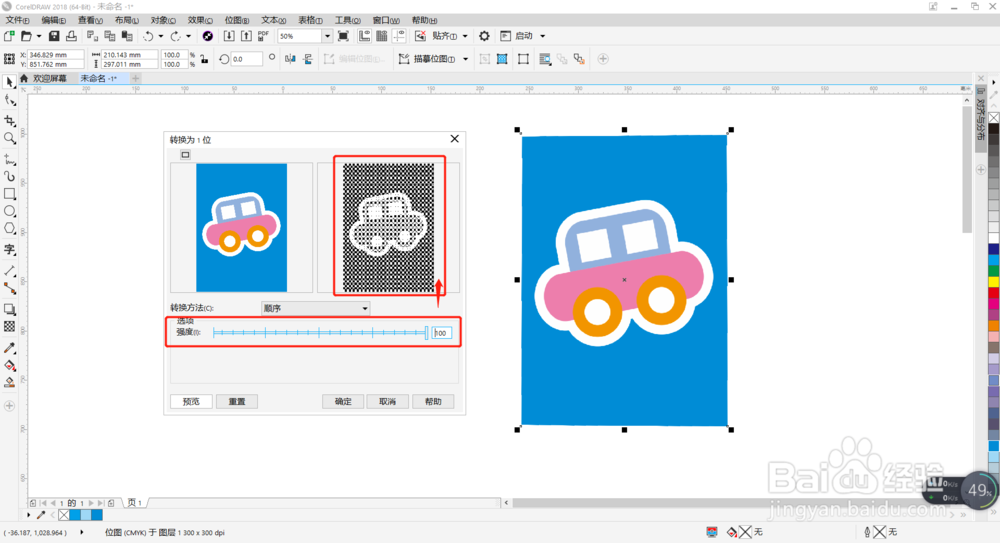Screen dimensions: 1000x543
Task: Click the 重置 button
Action: click(x=237, y=401)
